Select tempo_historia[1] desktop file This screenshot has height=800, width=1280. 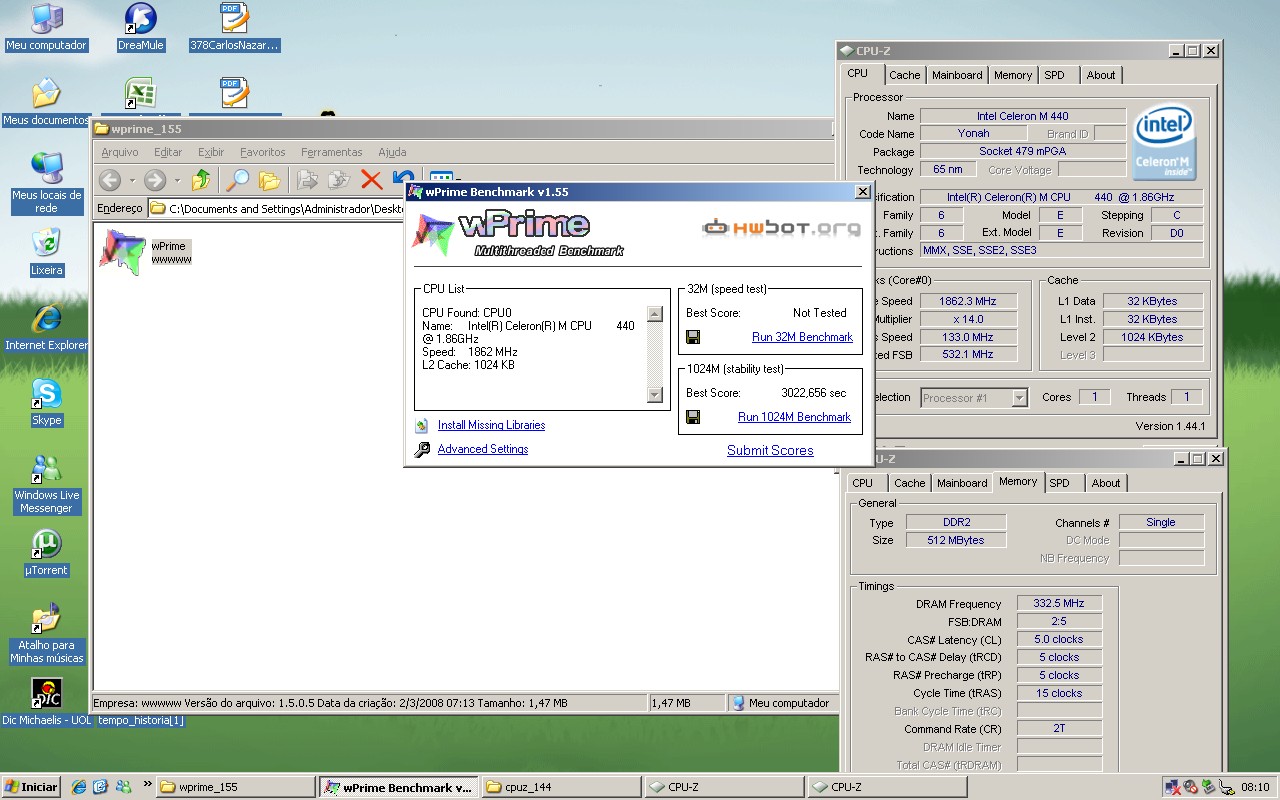click(x=141, y=720)
